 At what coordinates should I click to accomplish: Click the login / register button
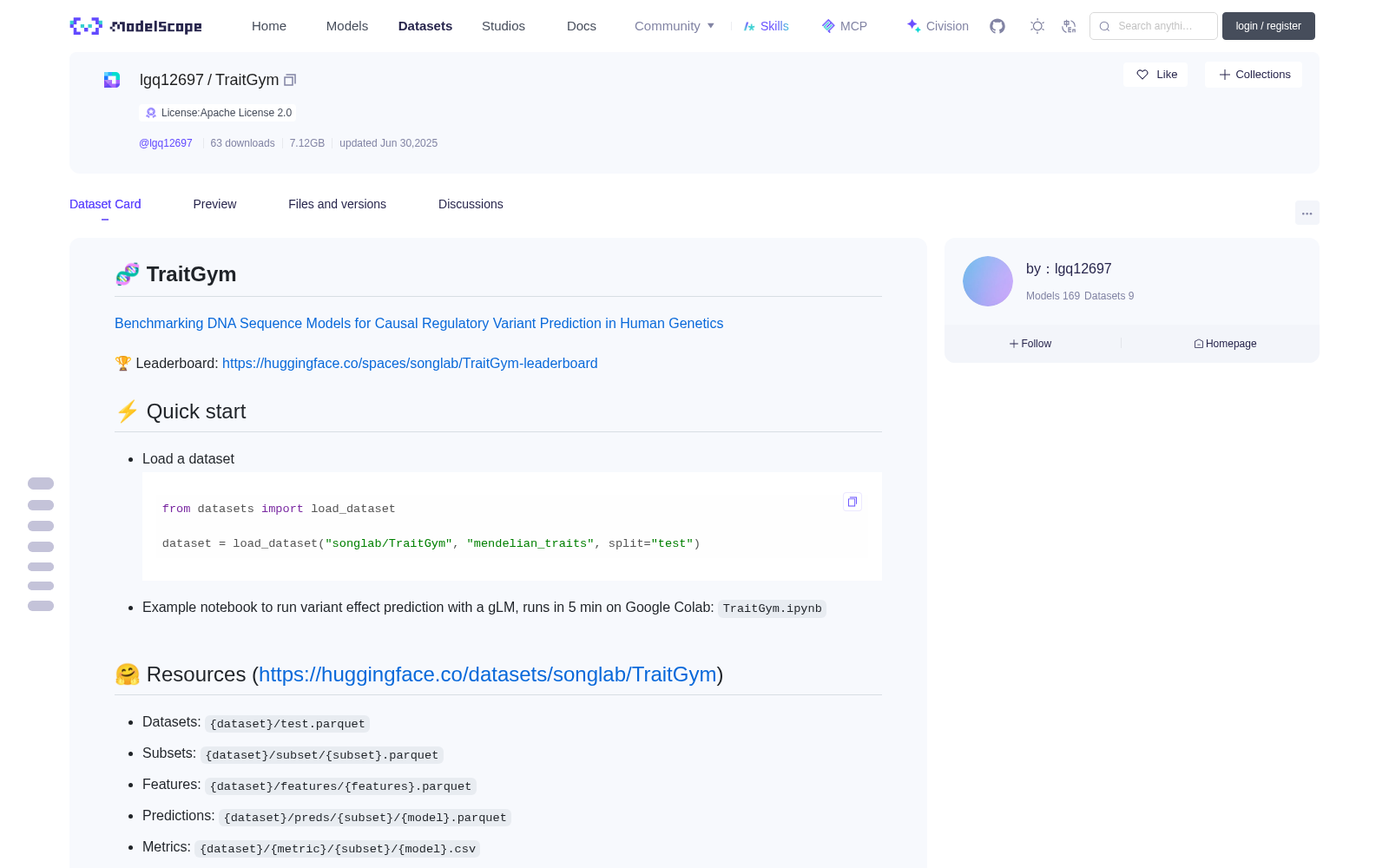tap(1268, 26)
